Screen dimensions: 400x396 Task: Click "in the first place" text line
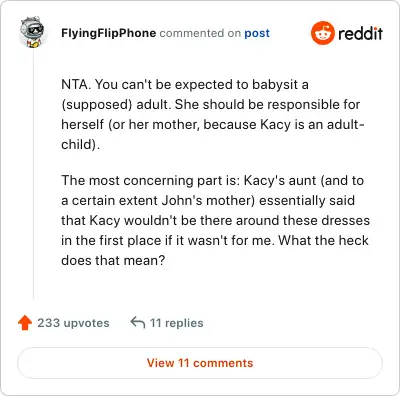[111, 241]
